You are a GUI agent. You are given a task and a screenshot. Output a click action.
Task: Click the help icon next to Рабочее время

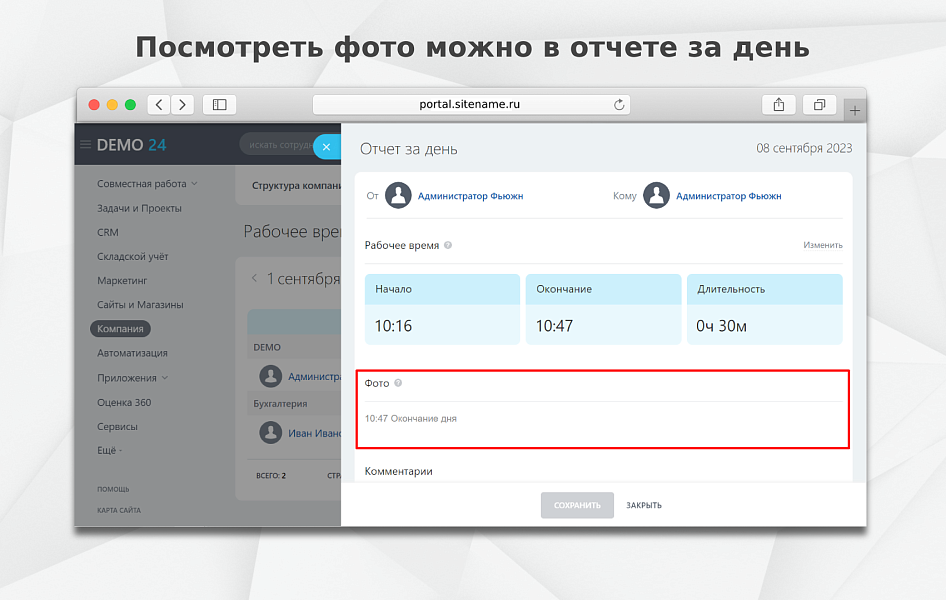pyautogui.click(x=448, y=245)
